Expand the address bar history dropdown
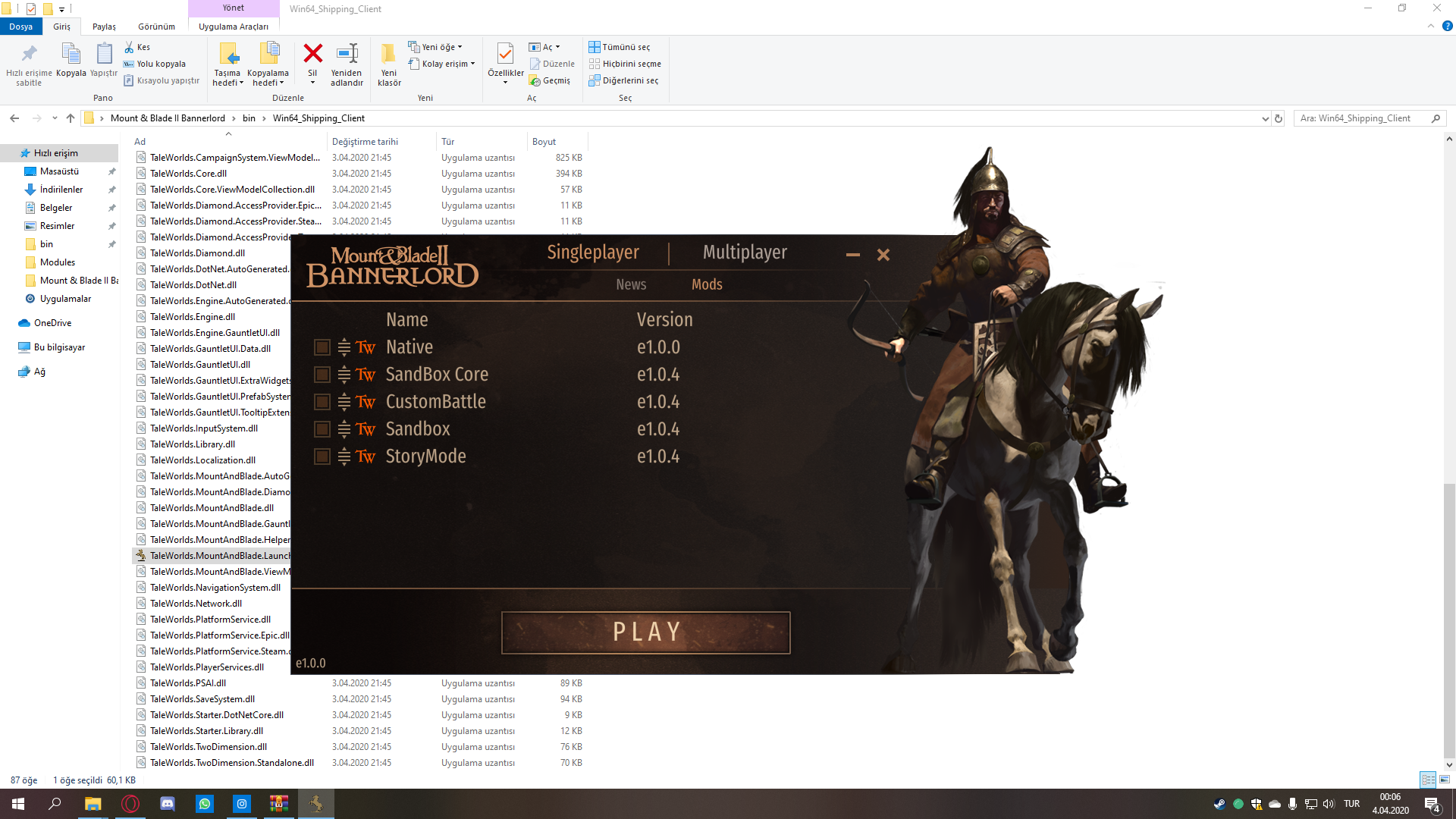 pyautogui.click(x=1265, y=119)
